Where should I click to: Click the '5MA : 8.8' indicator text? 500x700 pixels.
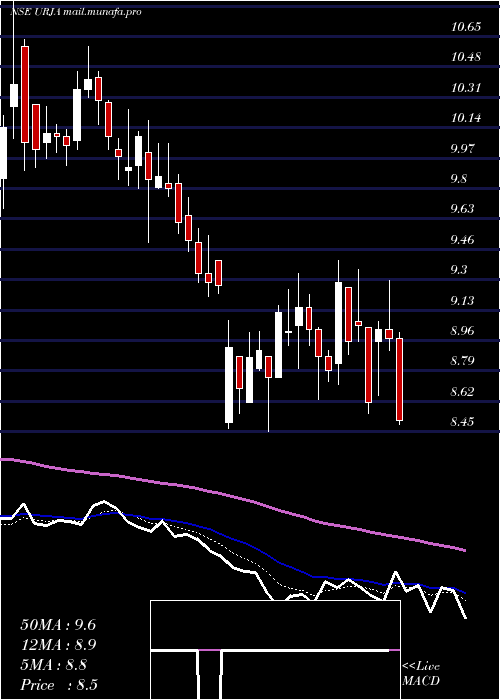tap(53, 665)
